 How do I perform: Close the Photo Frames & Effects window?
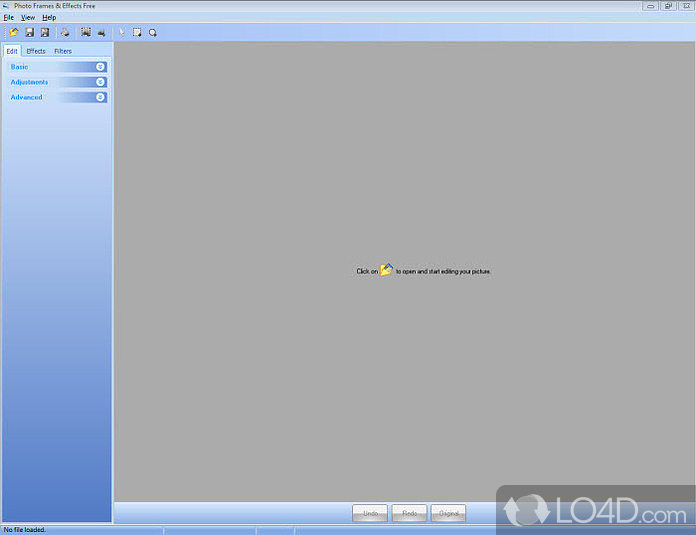686,6
